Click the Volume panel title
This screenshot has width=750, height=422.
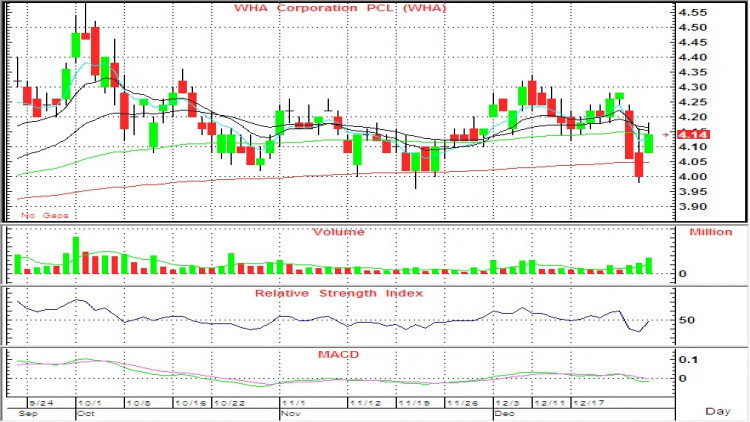coord(338,232)
